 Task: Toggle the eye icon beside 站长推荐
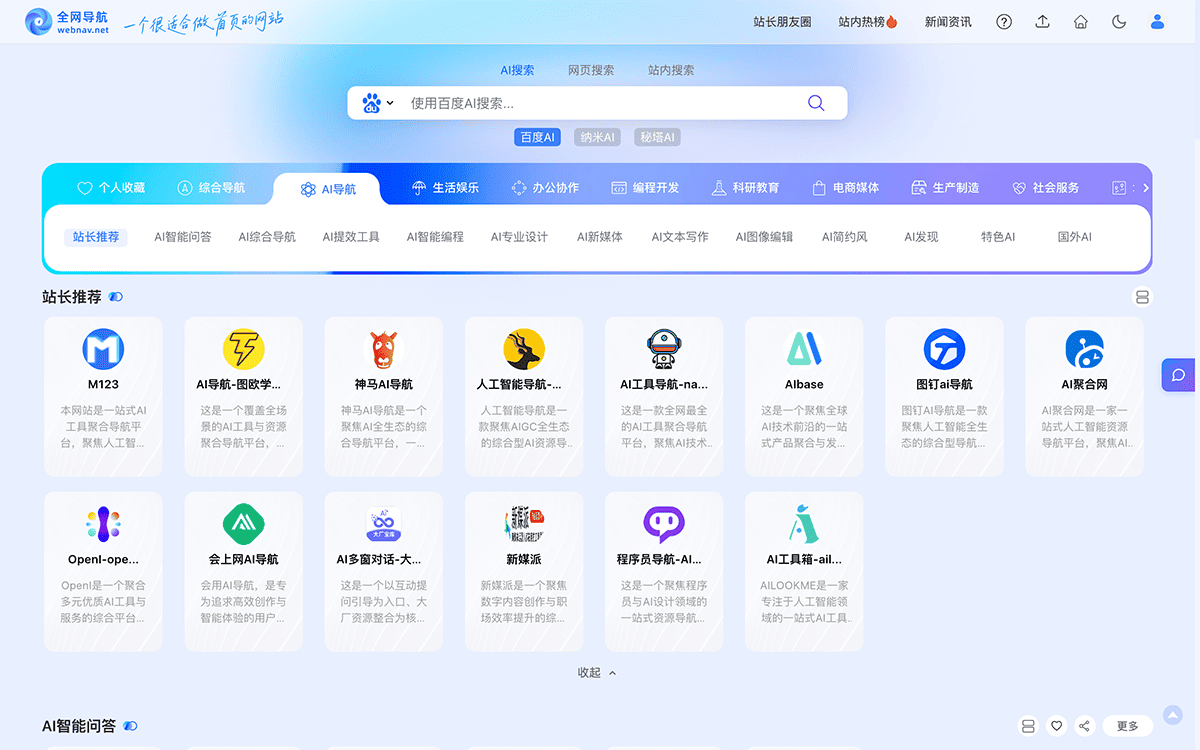(x=116, y=297)
